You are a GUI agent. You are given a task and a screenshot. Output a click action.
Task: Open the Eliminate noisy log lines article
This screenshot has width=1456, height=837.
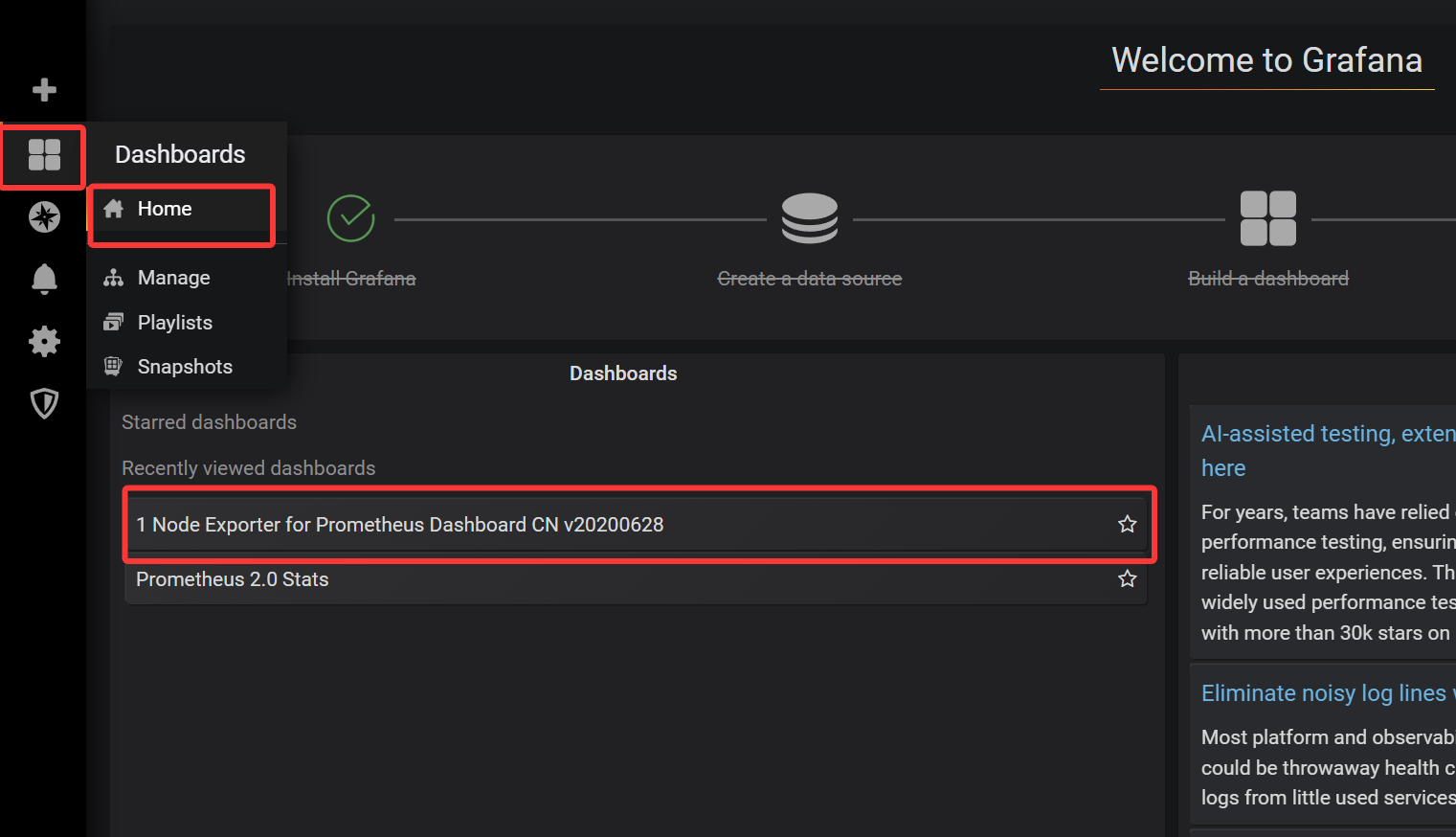pos(1329,693)
